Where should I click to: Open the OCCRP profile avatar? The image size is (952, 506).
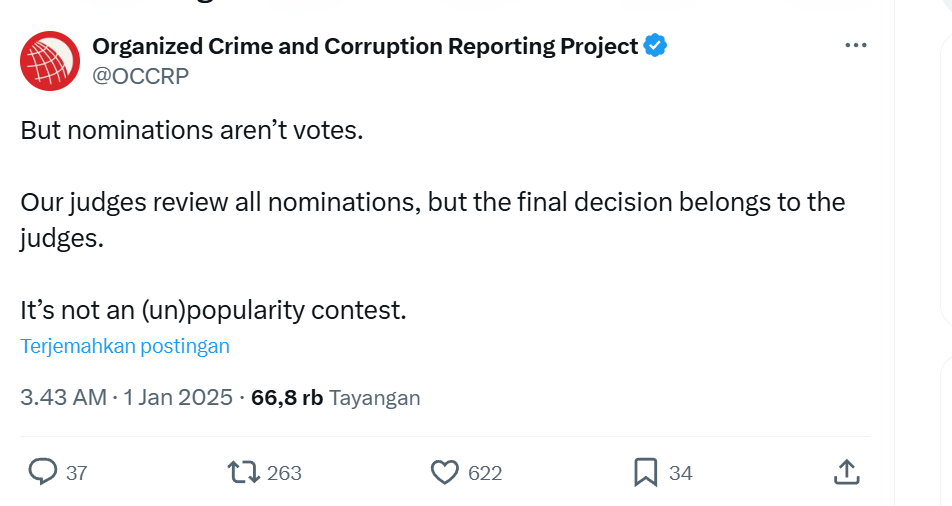[x=49, y=61]
